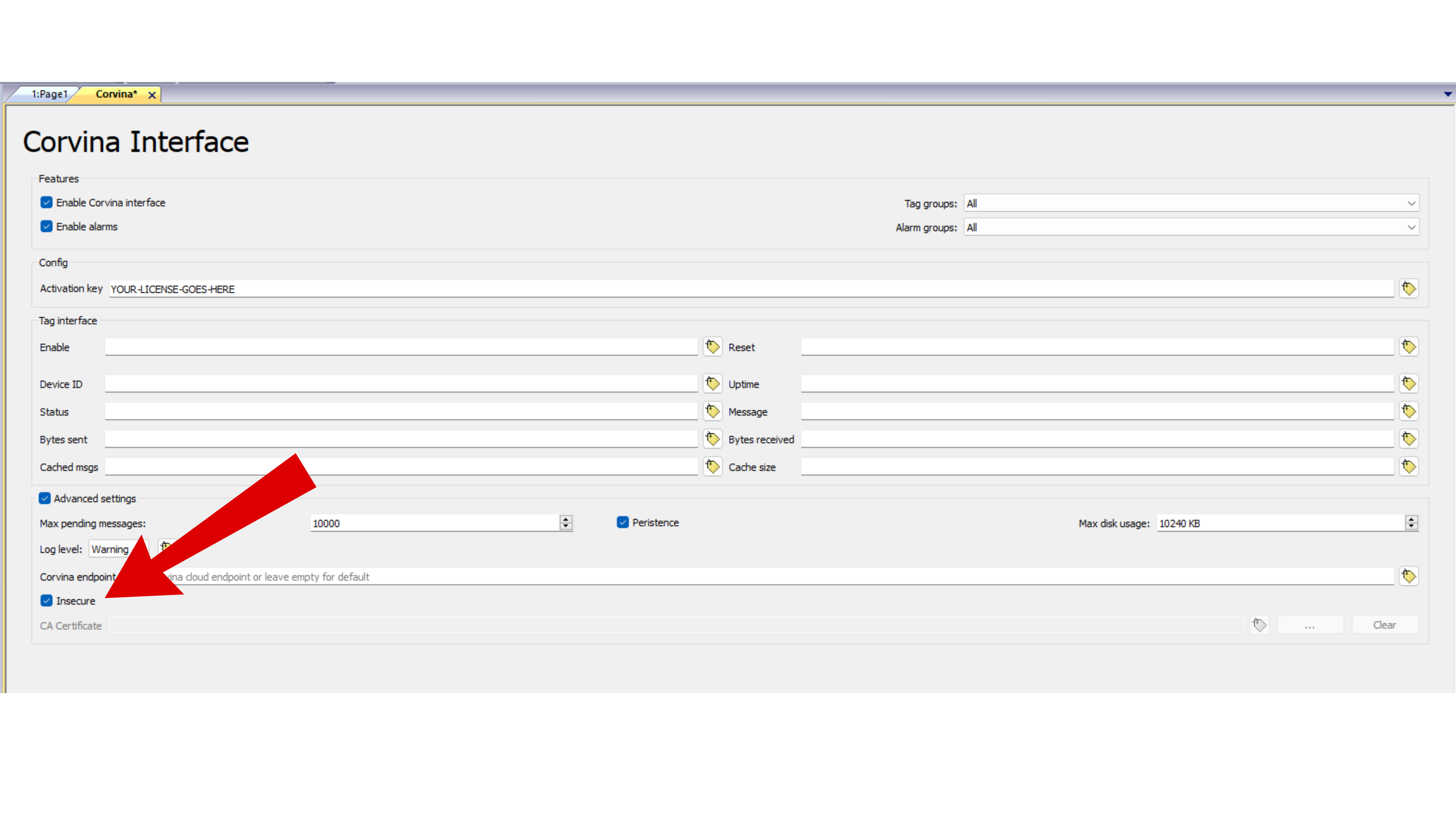Screen dimensions: 1456x819
Task: Click the Max disk usage value field
Action: [x=1280, y=523]
